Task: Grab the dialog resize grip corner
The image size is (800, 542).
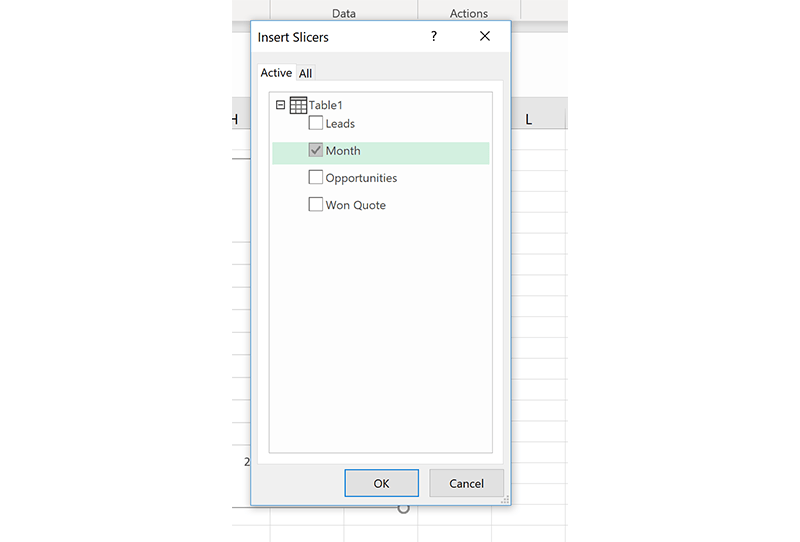Action: [x=505, y=500]
